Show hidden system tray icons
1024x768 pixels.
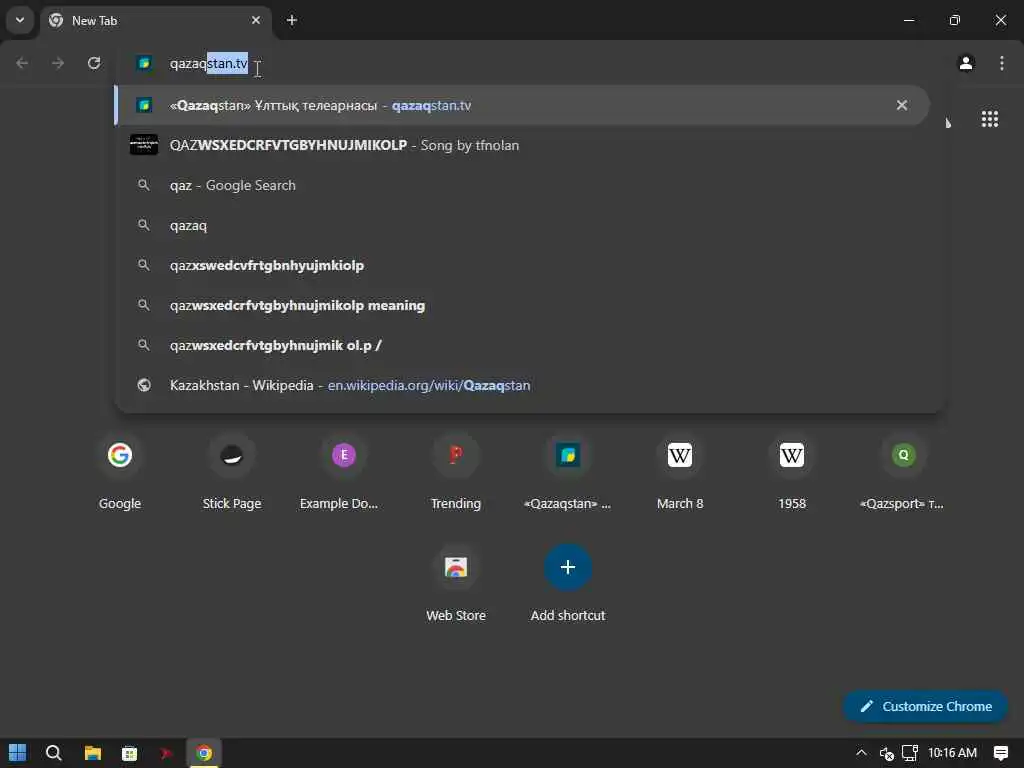point(861,753)
